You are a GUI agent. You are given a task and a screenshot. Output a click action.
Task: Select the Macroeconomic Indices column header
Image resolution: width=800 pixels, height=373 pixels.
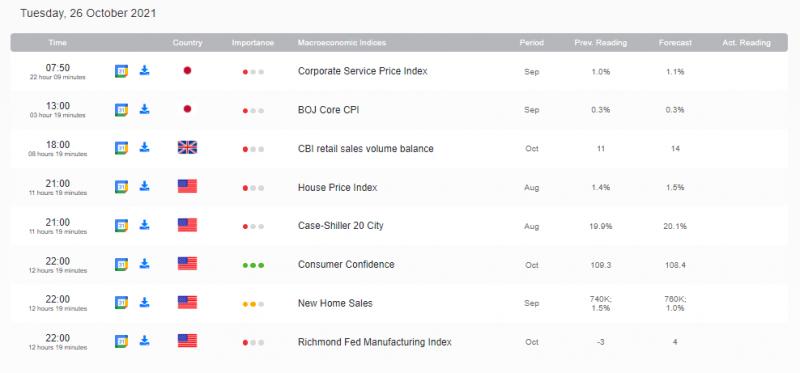[x=342, y=43]
